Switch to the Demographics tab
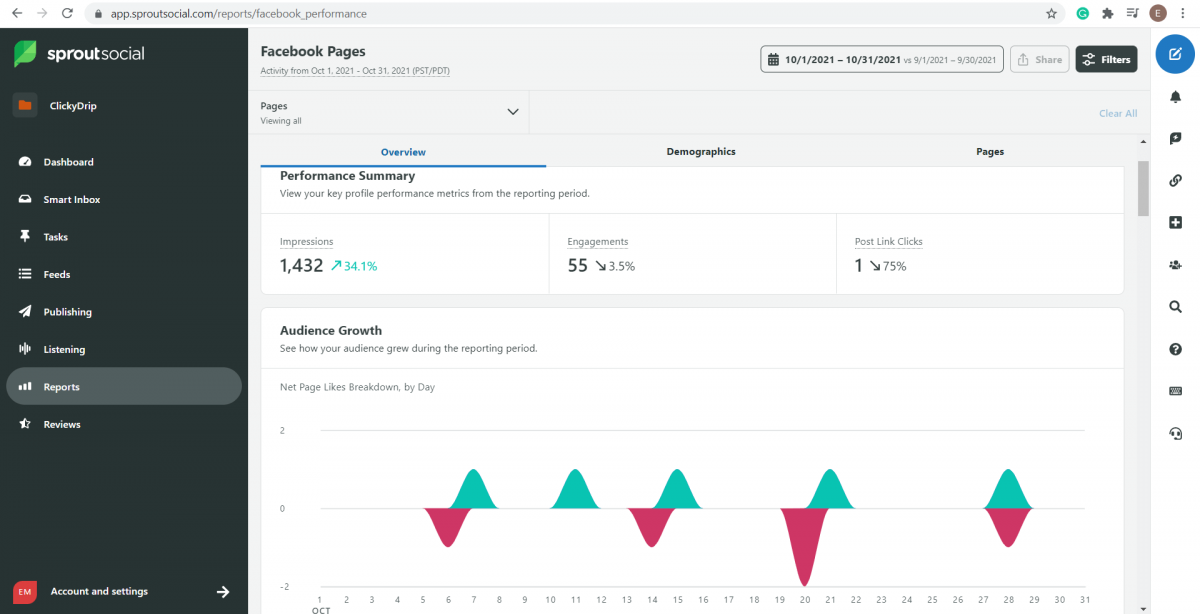 tap(701, 151)
